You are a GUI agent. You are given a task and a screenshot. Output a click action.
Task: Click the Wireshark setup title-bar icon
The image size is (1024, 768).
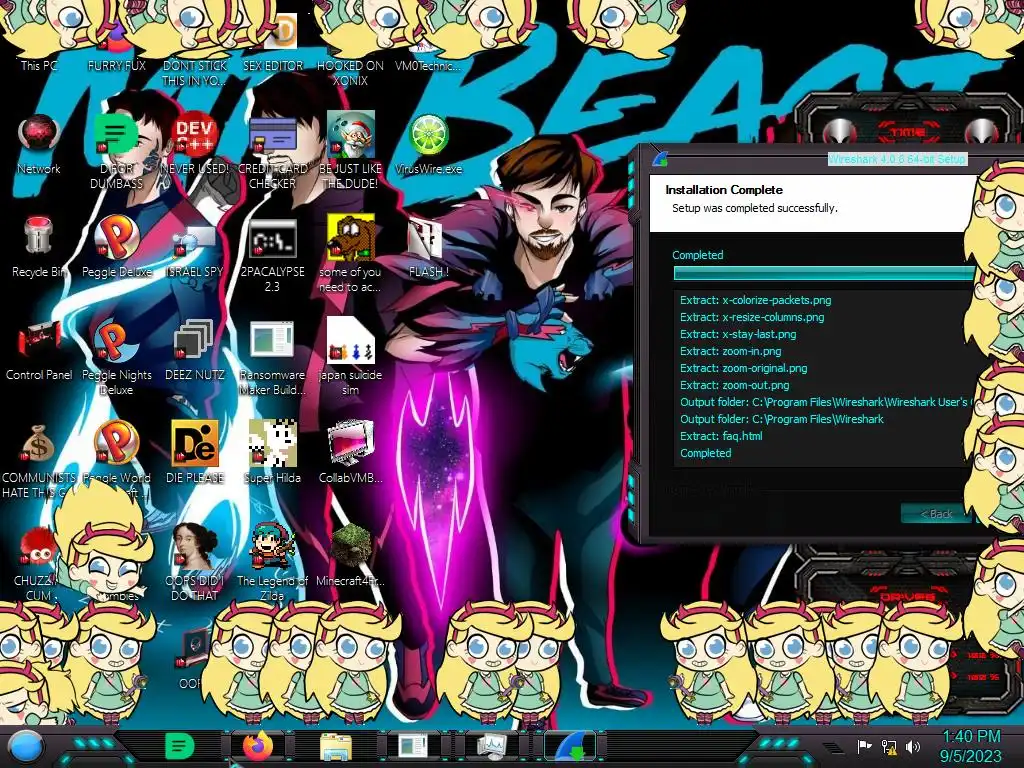[x=660, y=159]
